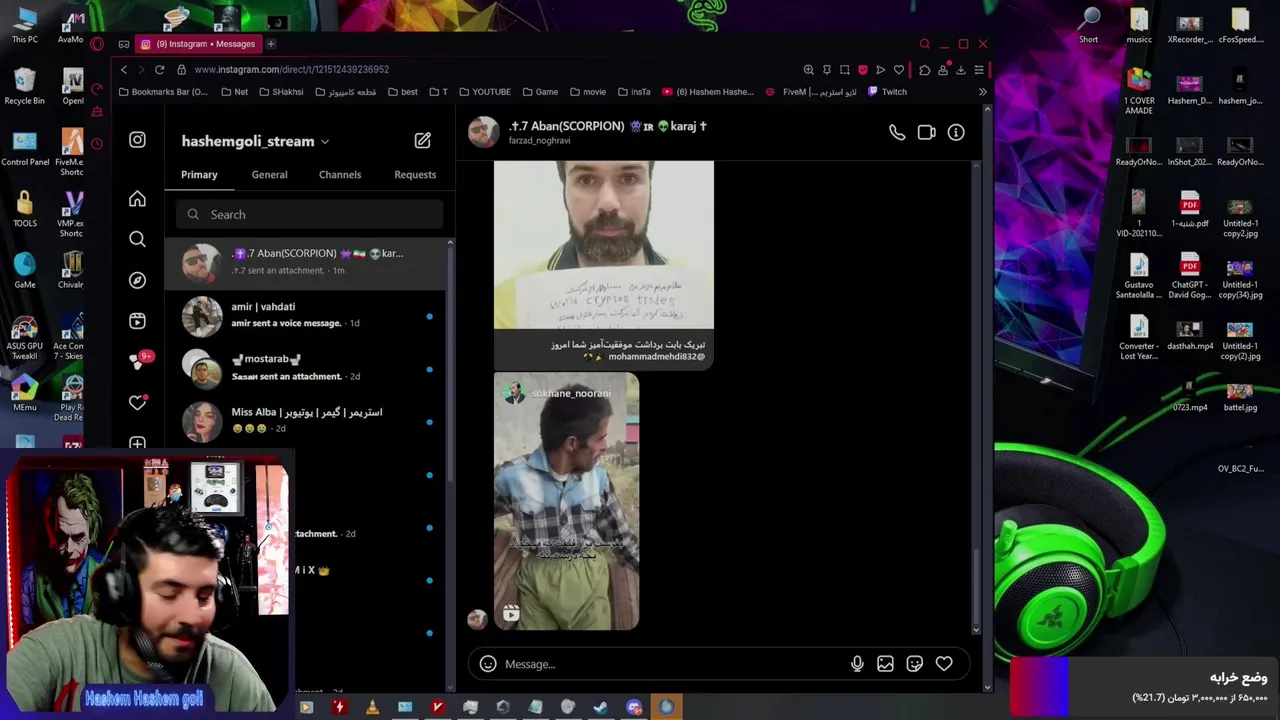Open the emoji picker in message box
1280x720 pixels.
[487, 664]
